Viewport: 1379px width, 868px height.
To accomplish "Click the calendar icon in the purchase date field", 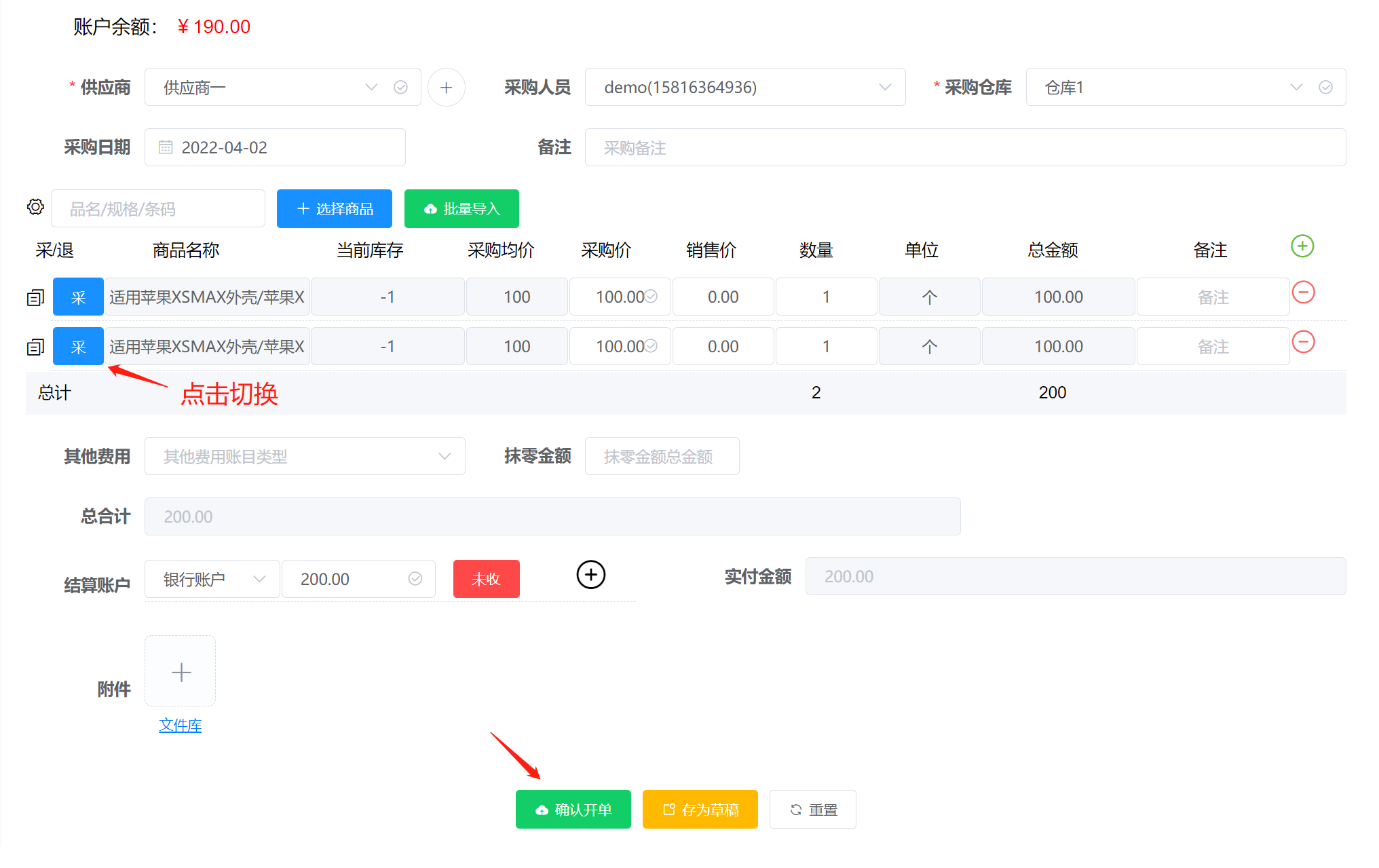I will pyautogui.click(x=166, y=147).
